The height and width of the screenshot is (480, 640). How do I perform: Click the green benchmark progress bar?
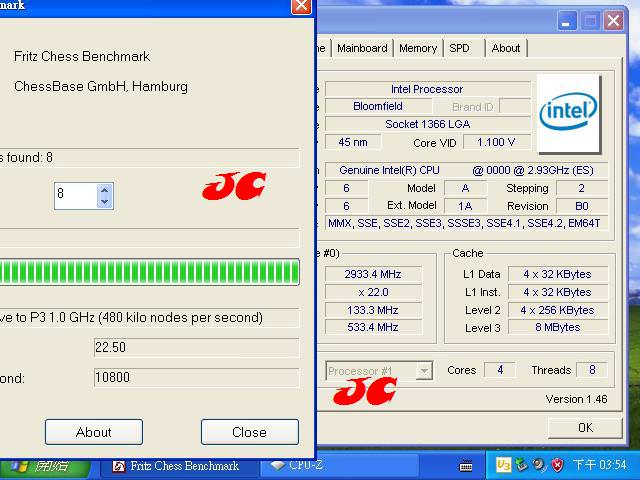point(149,272)
